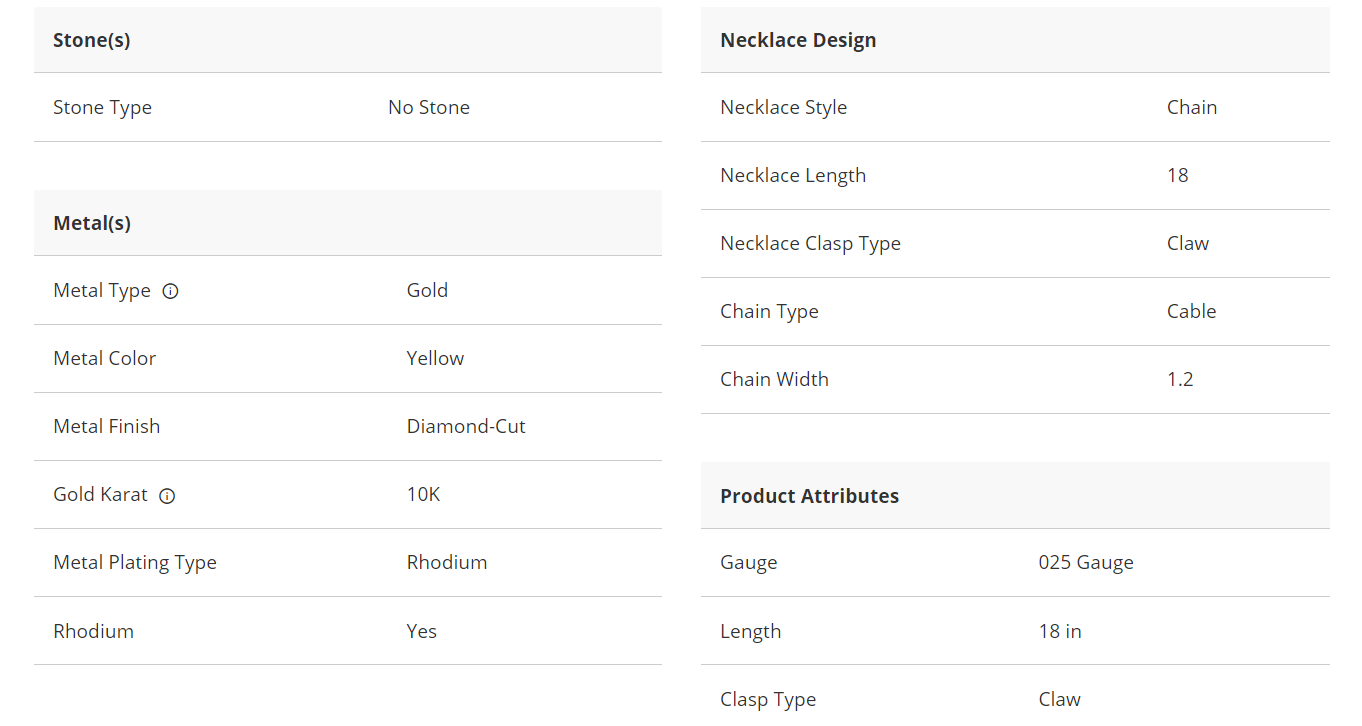Select the '025 Gauge' value text
The image size is (1362, 726).
(1086, 562)
